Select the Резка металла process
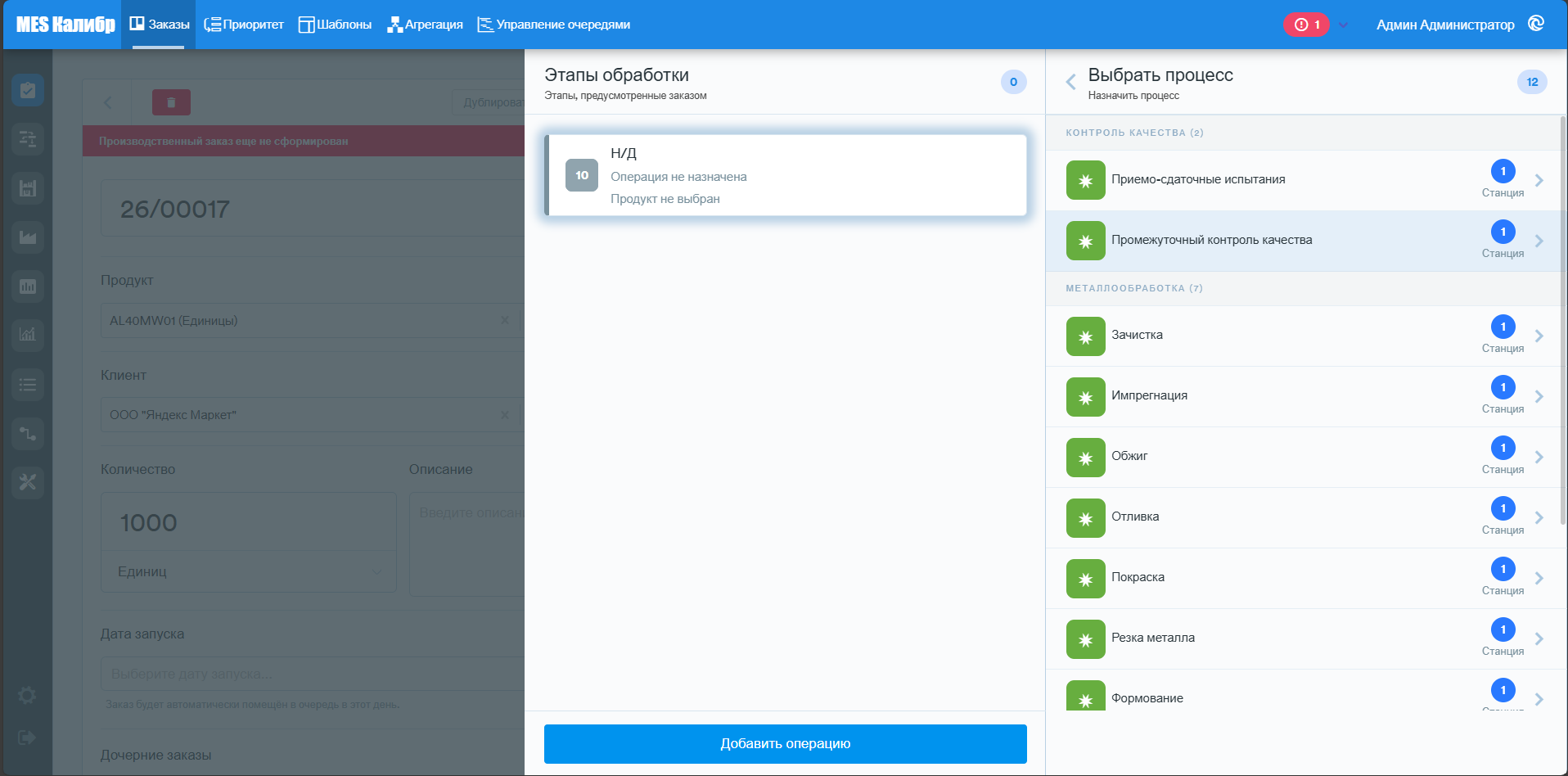Image resolution: width=1568 pixels, height=776 pixels. (1306, 639)
